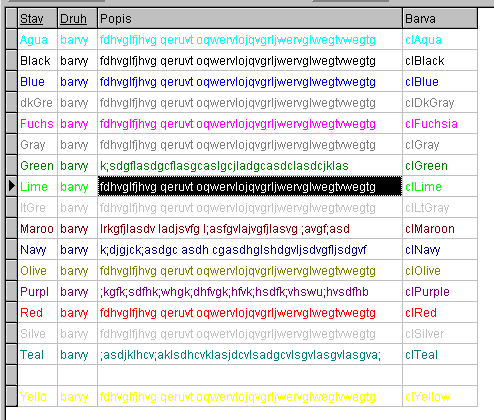
Task: Click the Red cell in Stav column
Action: [x=37, y=313]
